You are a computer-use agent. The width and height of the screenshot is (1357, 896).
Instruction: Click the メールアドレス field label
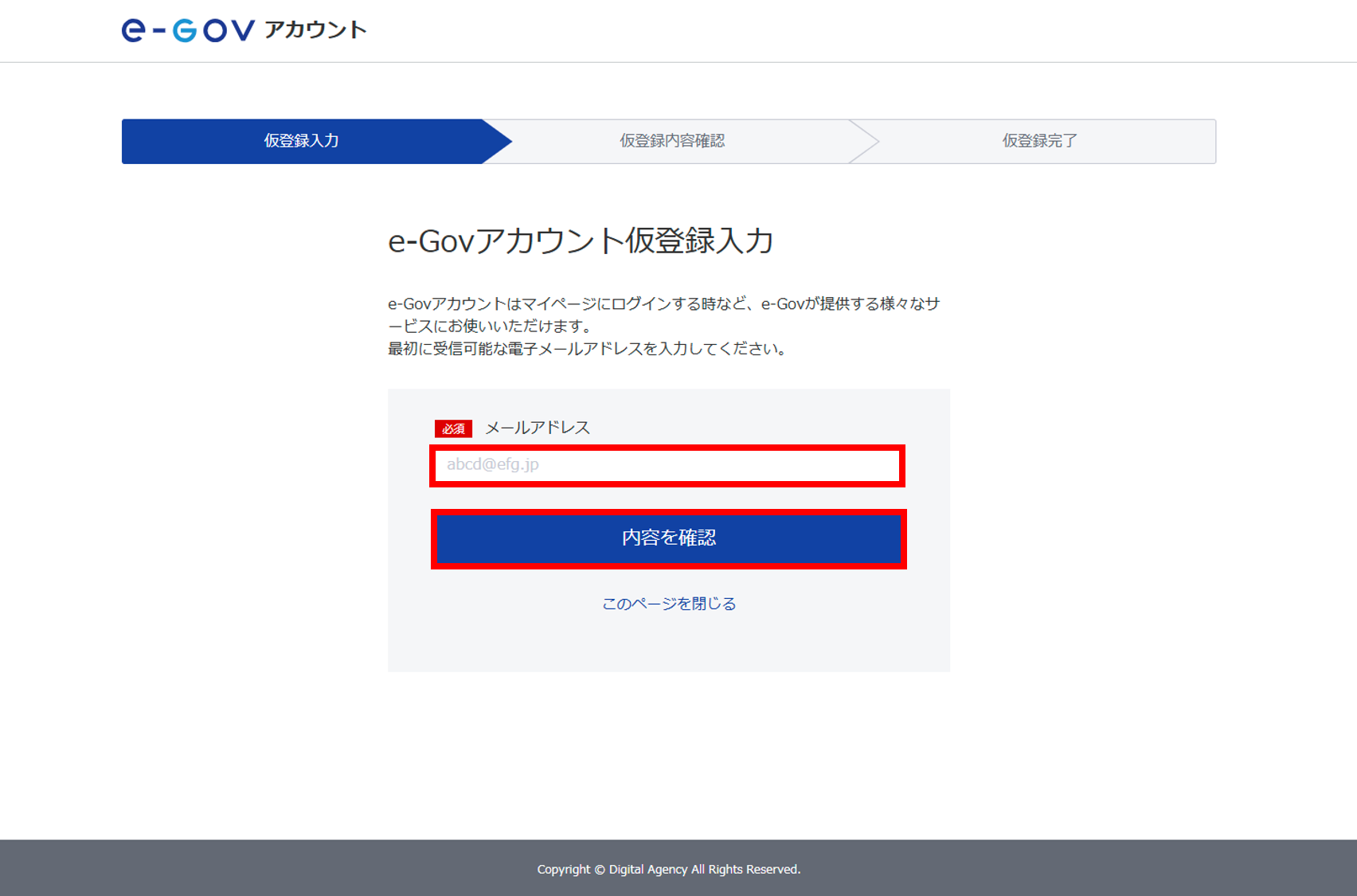(538, 428)
